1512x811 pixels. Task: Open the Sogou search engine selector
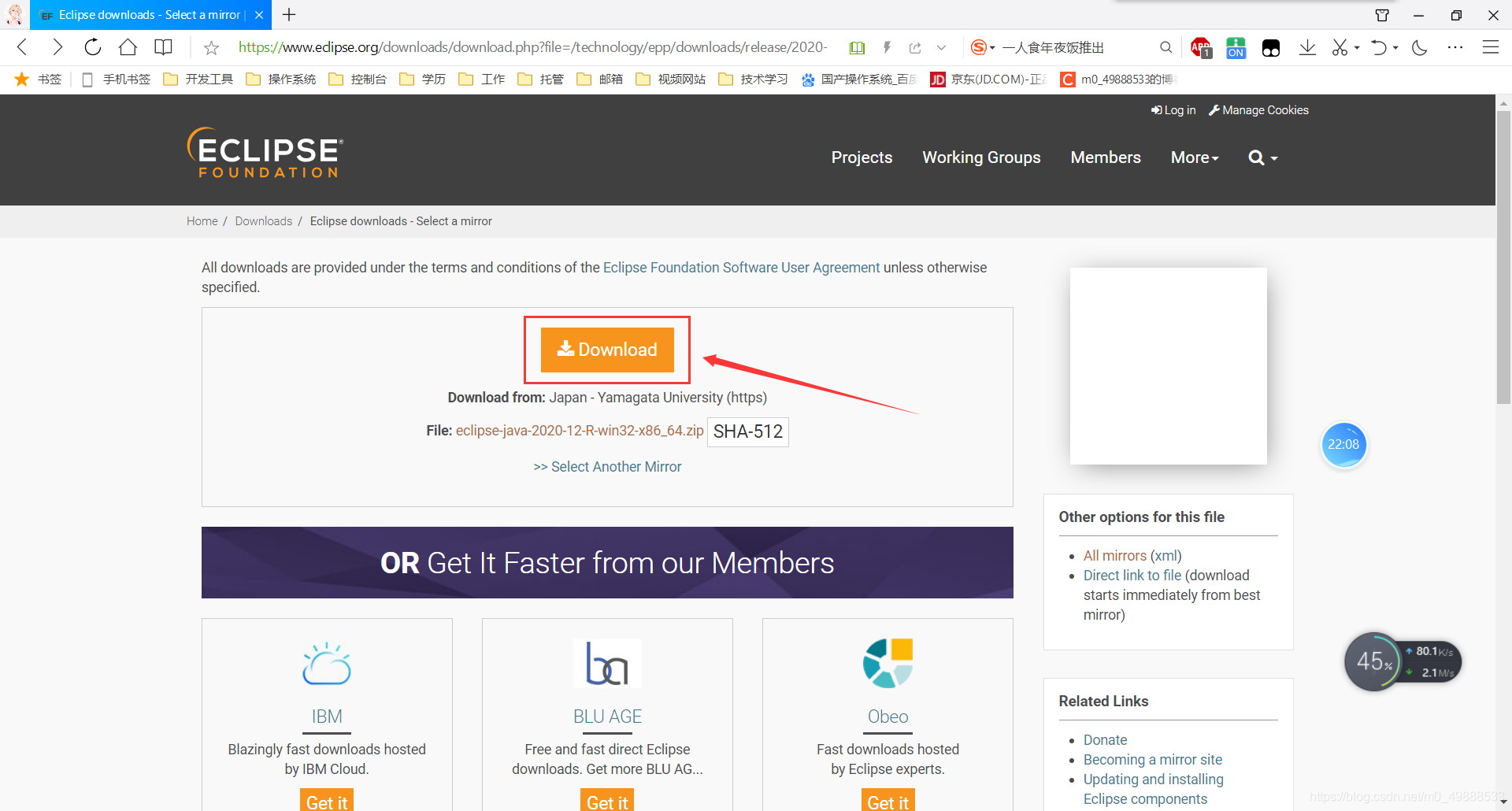pos(982,47)
